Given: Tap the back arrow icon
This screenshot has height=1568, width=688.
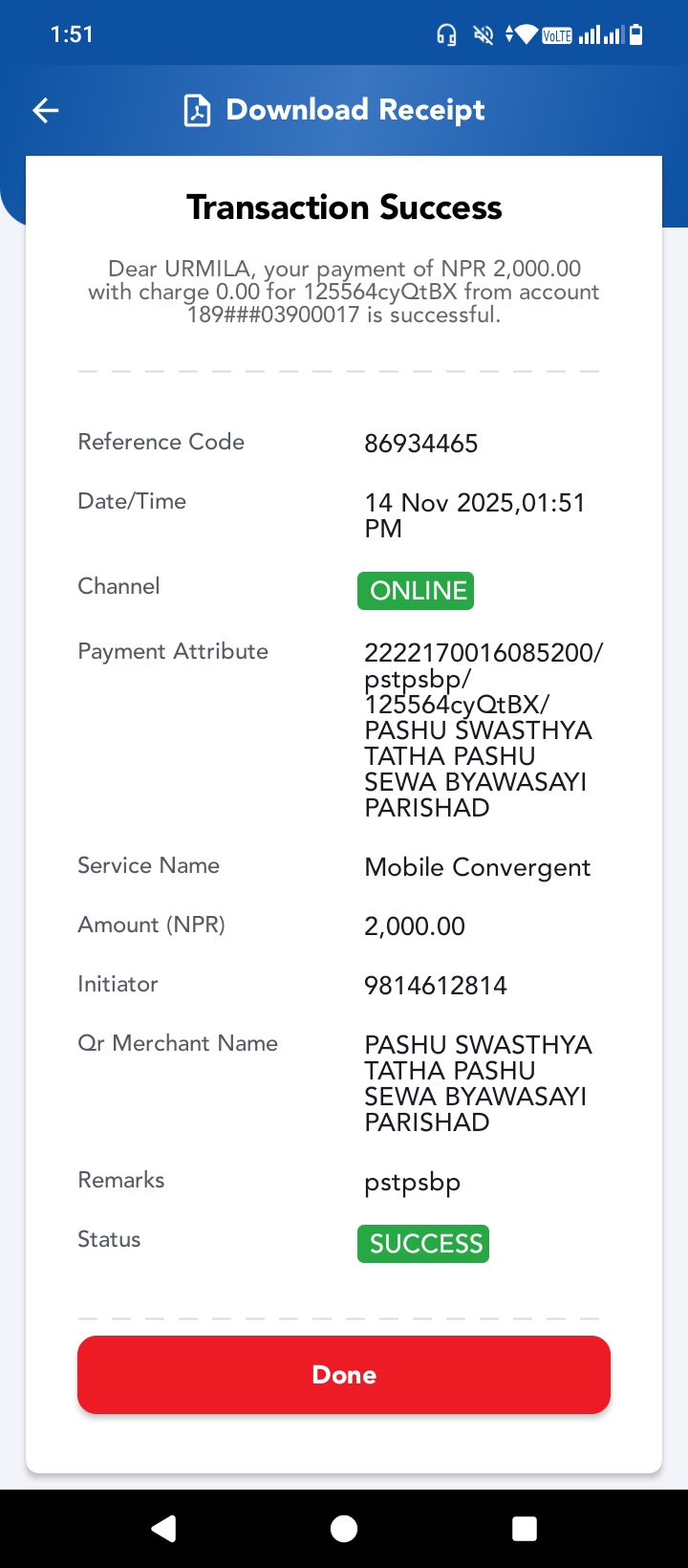Looking at the screenshot, I should tap(46, 111).
